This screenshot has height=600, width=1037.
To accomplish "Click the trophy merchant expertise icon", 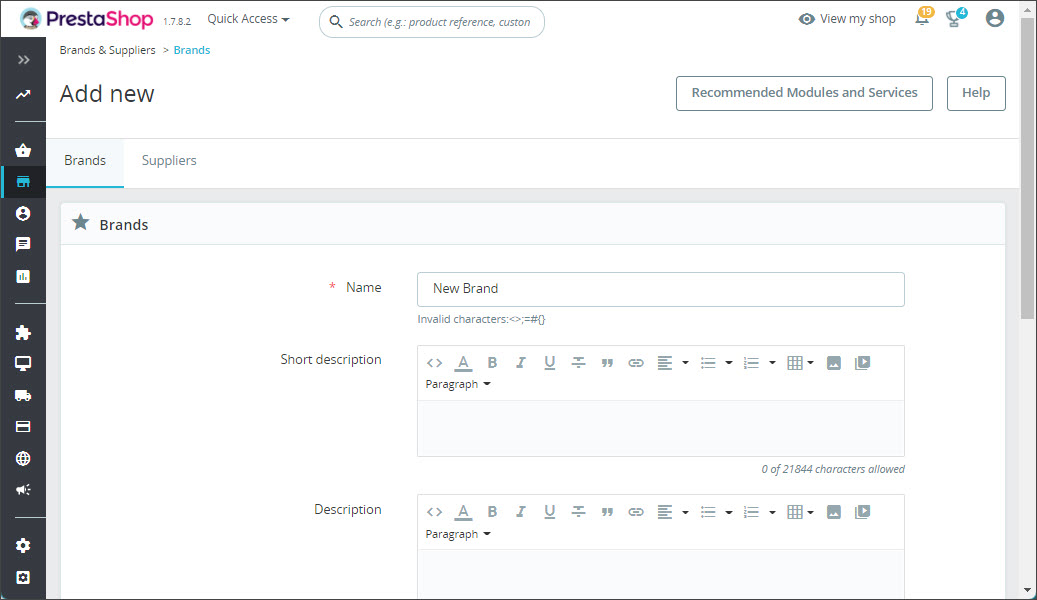I will [954, 19].
